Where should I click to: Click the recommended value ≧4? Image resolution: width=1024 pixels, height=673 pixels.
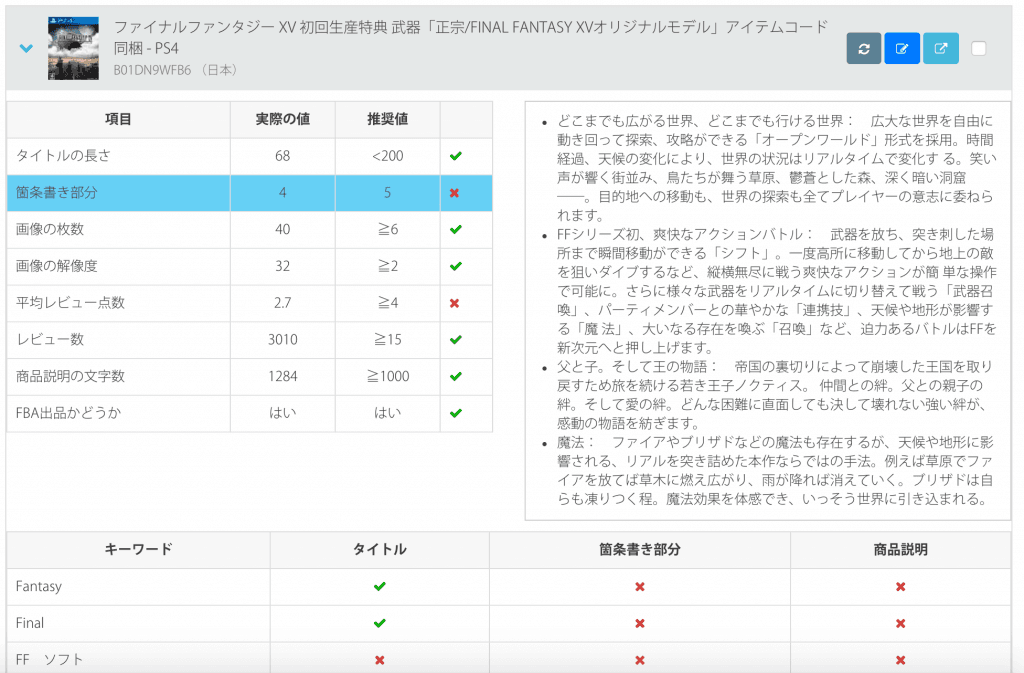click(x=387, y=303)
